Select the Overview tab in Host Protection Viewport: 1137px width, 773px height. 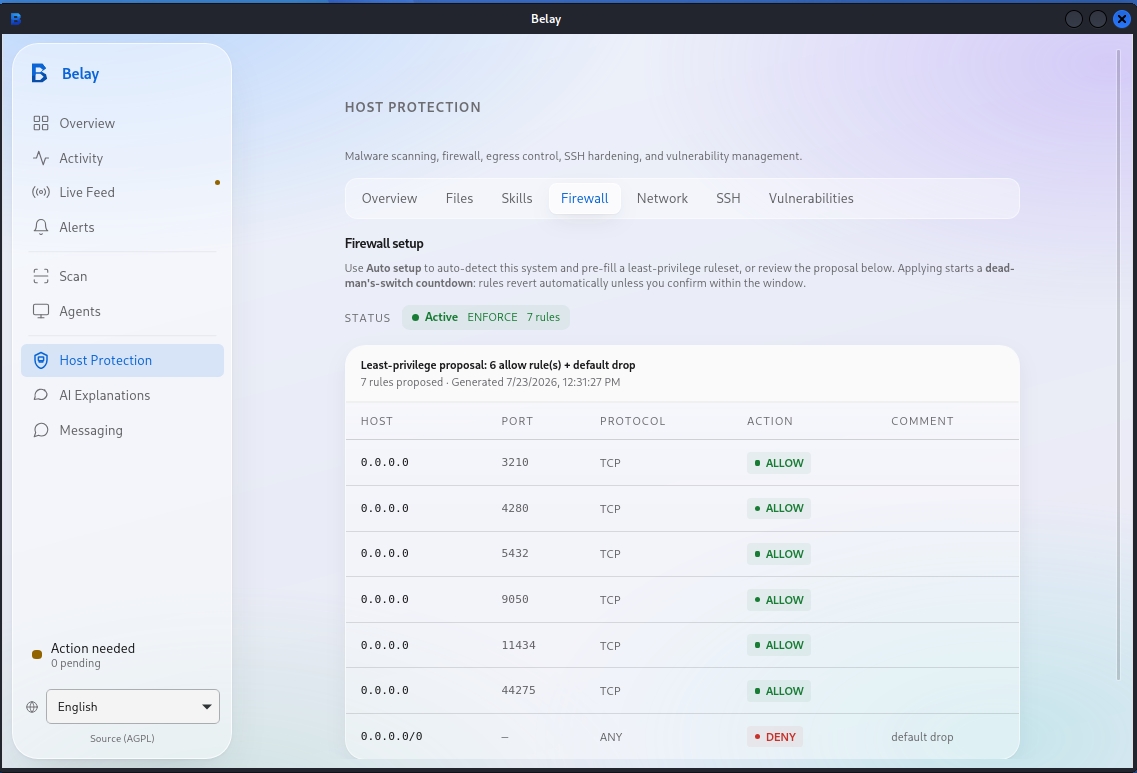point(389,199)
